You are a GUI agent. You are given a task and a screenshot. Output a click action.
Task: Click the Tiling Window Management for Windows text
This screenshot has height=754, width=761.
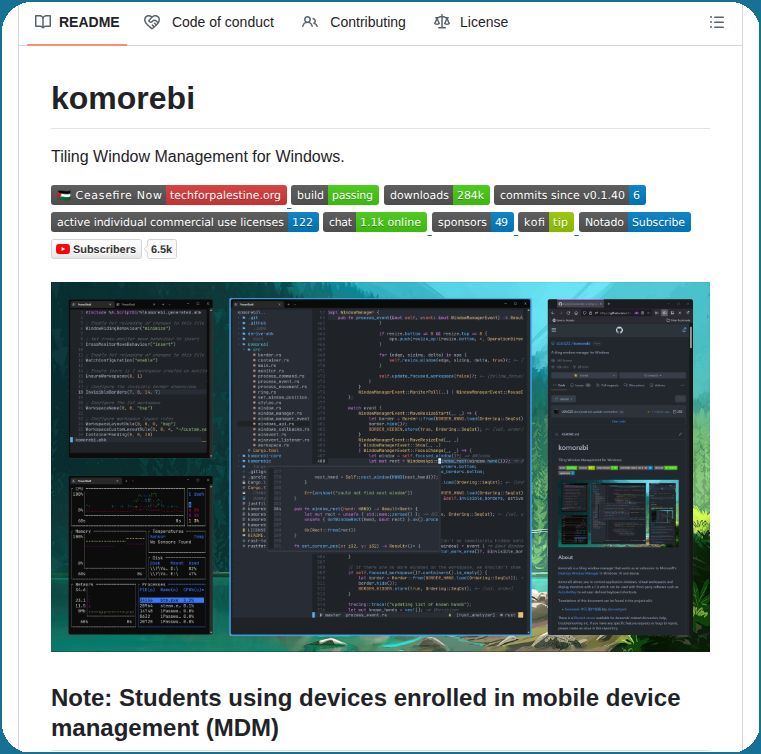click(198, 157)
